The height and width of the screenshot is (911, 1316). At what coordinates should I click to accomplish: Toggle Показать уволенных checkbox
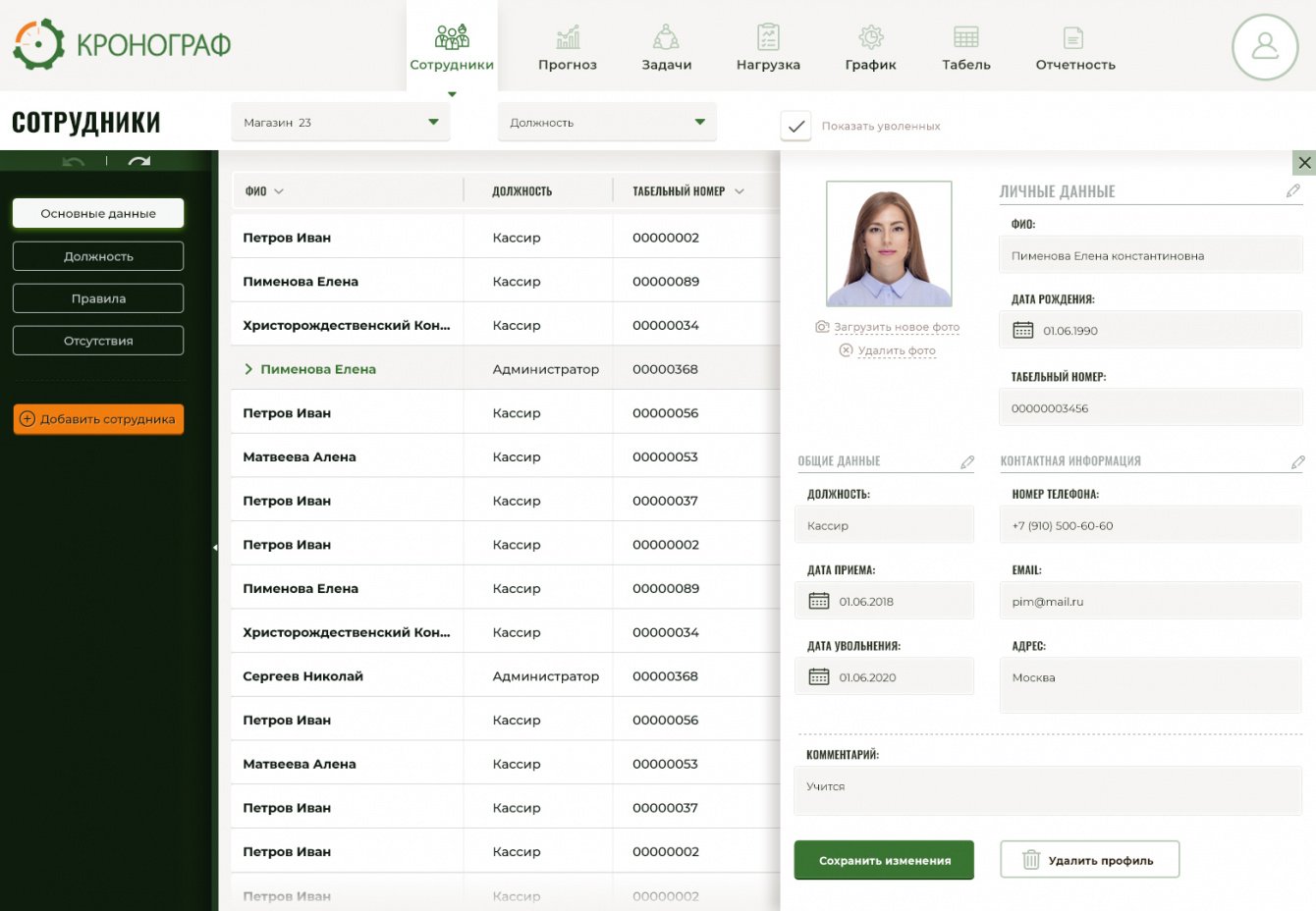(795, 126)
